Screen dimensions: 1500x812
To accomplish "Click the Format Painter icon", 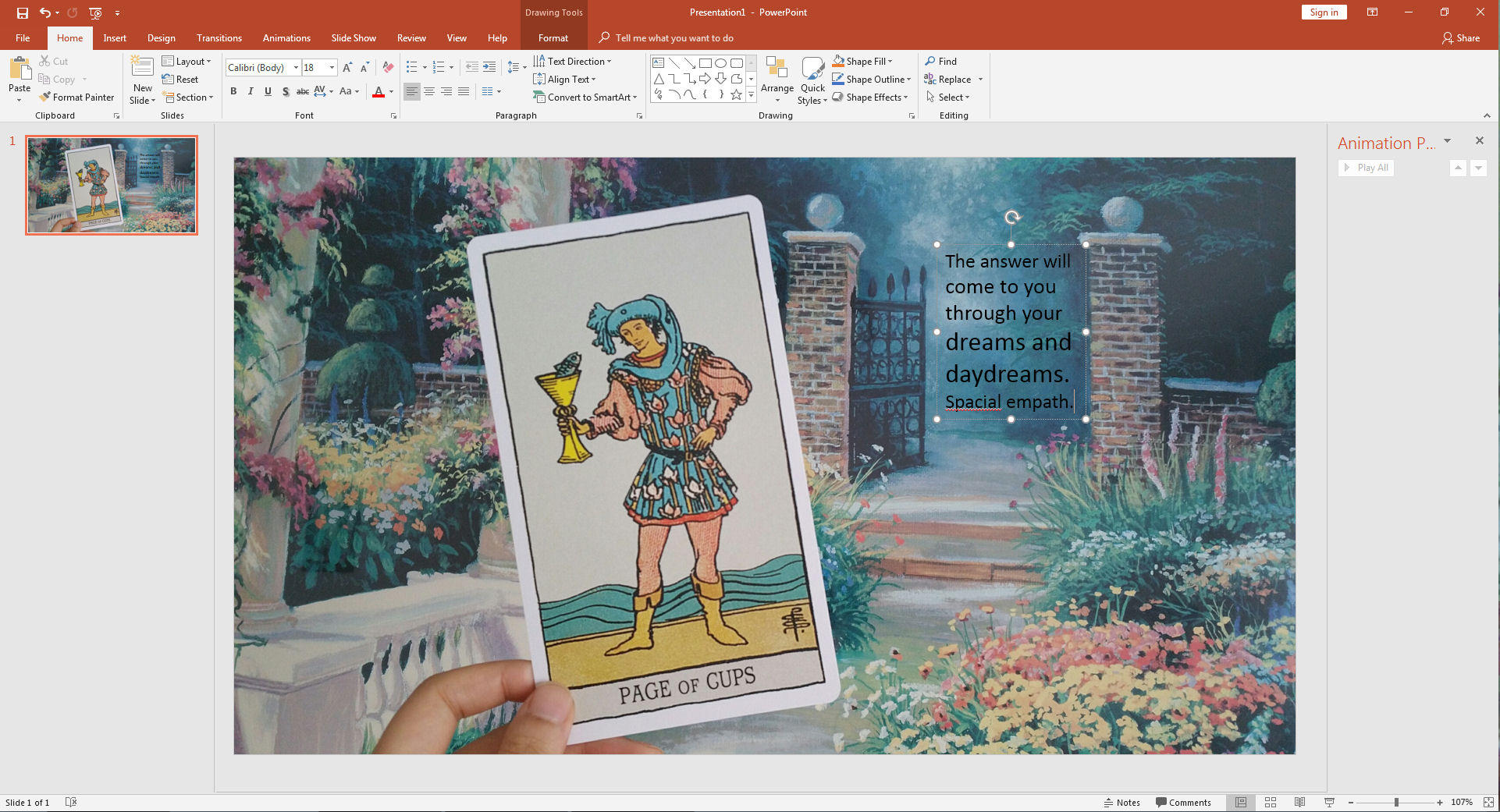I will click(x=45, y=98).
